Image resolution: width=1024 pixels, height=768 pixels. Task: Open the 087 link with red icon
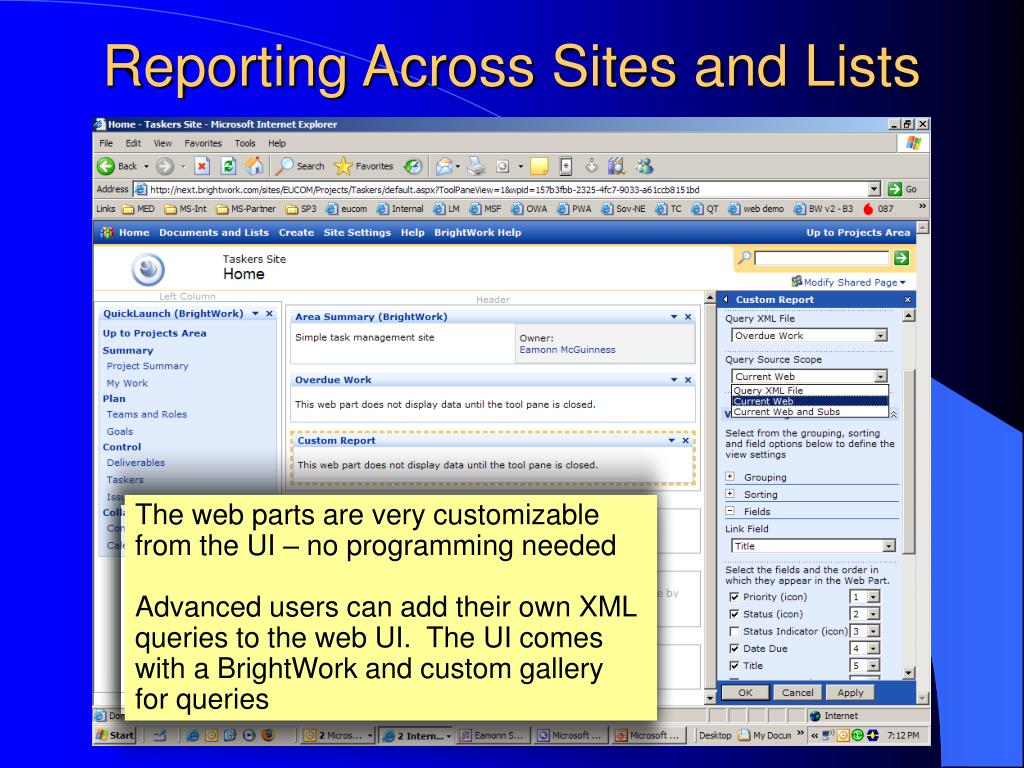pyautogui.click(x=878, y=209)
